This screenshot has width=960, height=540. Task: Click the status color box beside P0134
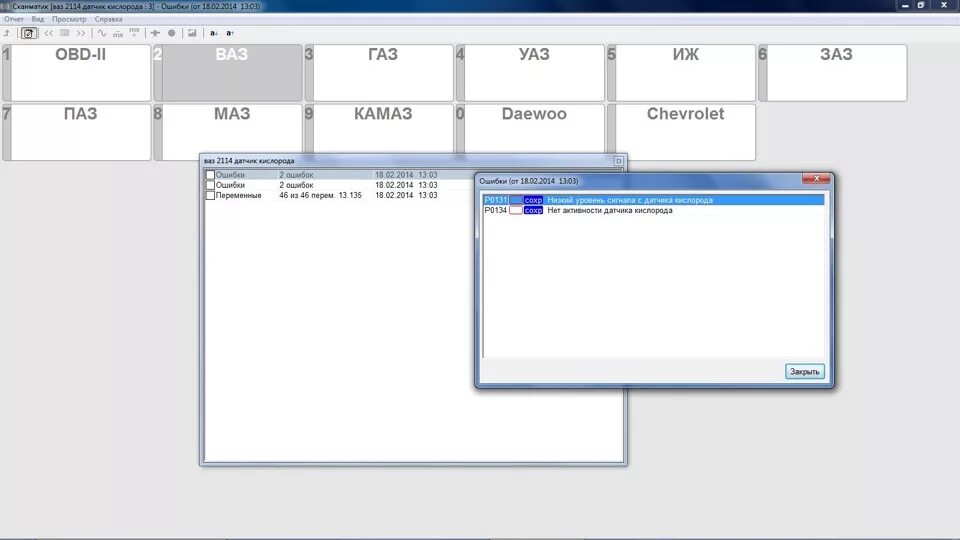(516, 211)
